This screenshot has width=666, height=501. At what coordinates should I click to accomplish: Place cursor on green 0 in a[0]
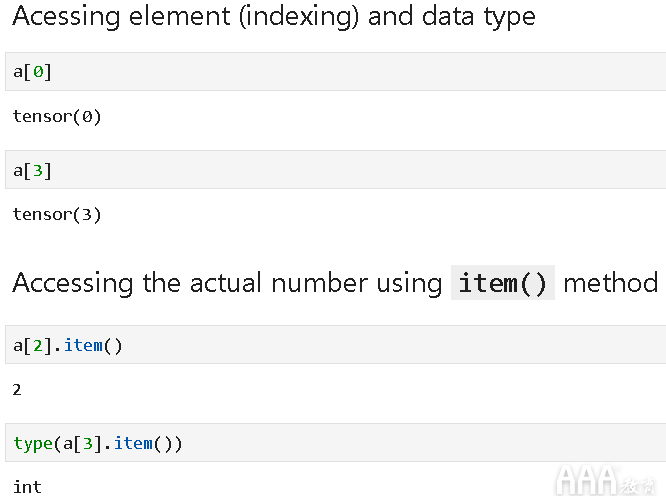[x=38, y=71]
